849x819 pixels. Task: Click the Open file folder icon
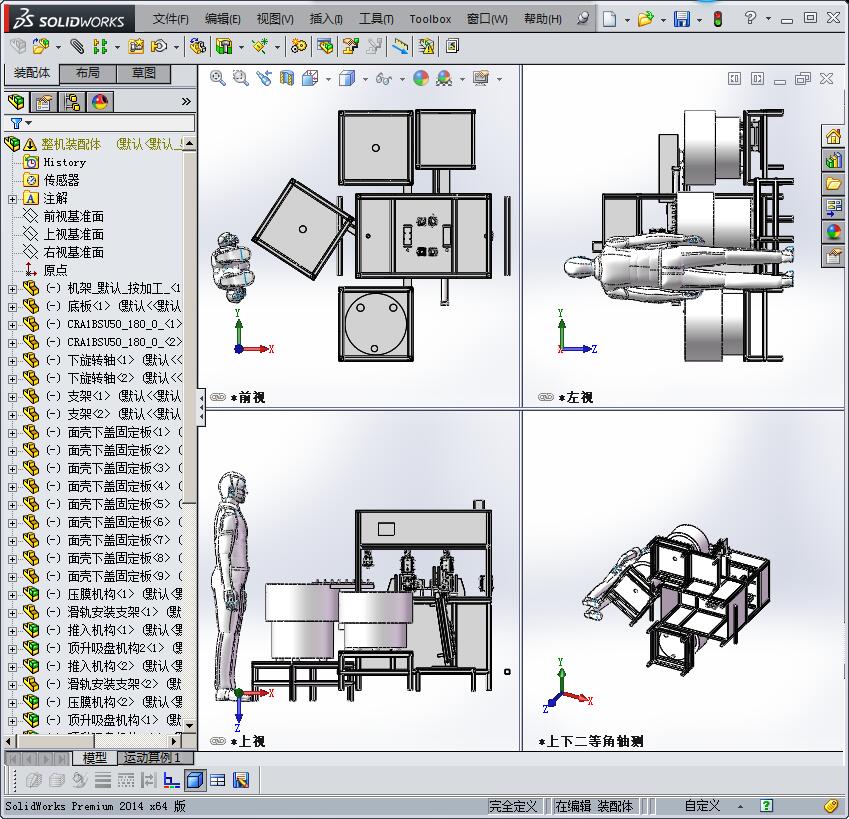coord(645,19)
